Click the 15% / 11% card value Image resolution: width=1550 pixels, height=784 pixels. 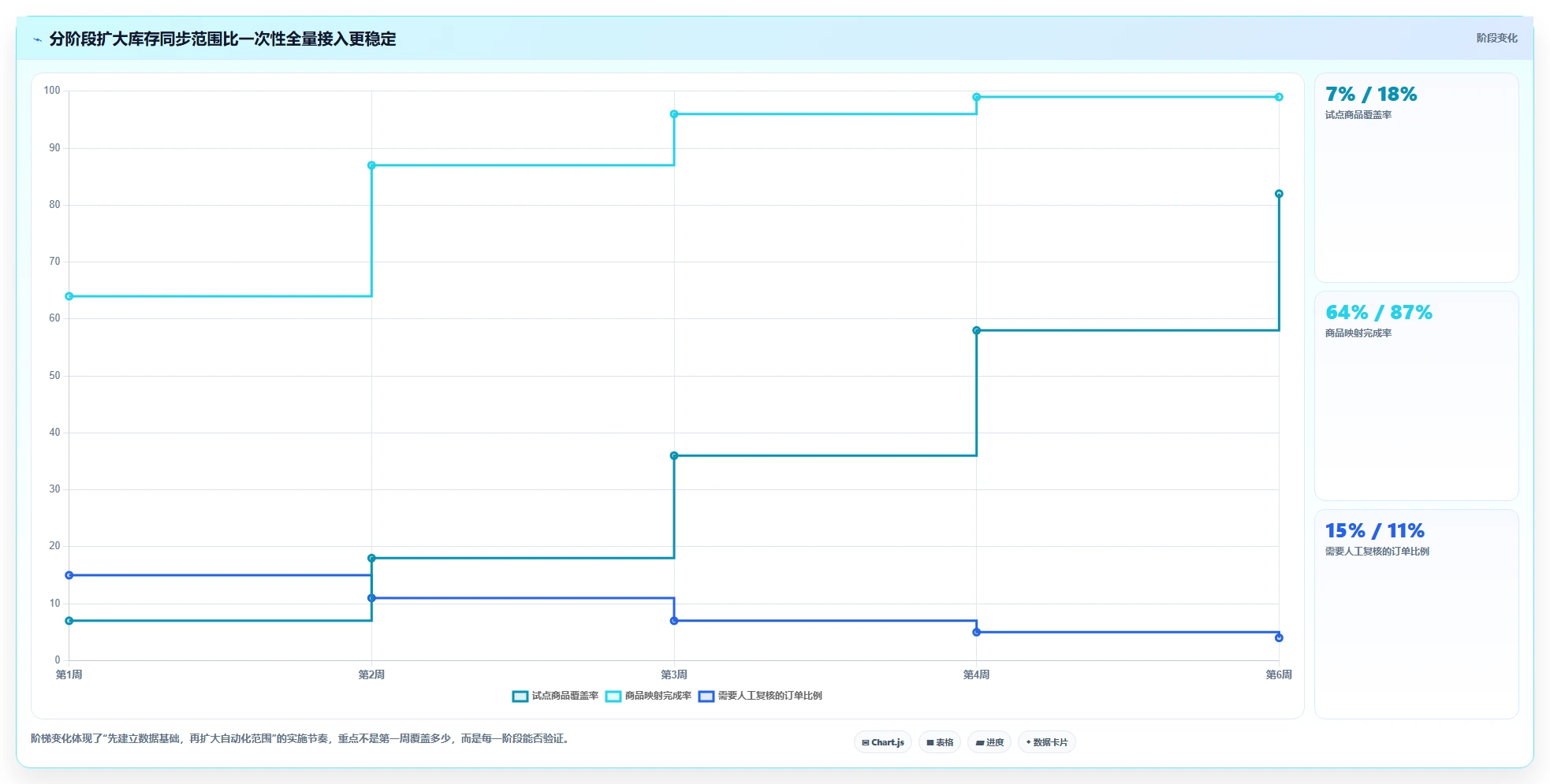1375,531
